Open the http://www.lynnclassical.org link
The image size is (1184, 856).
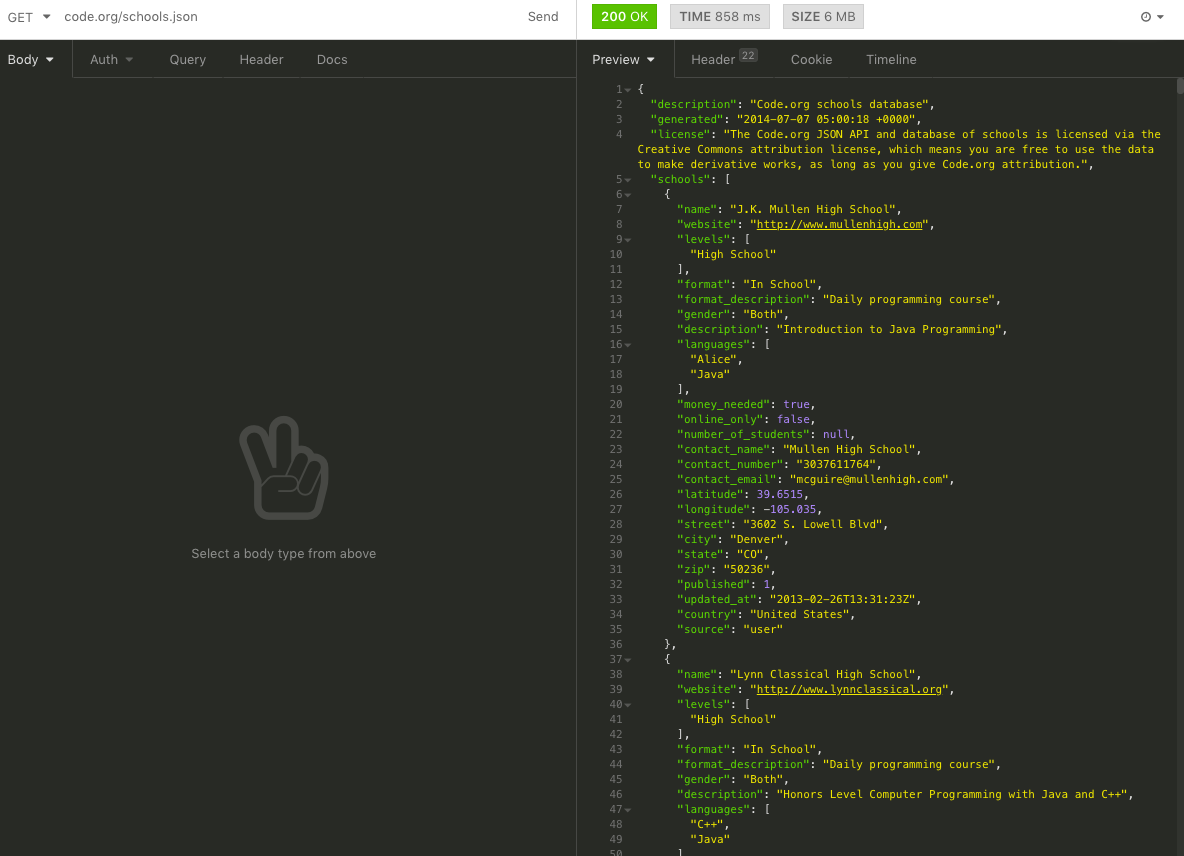tap(849, 689)
